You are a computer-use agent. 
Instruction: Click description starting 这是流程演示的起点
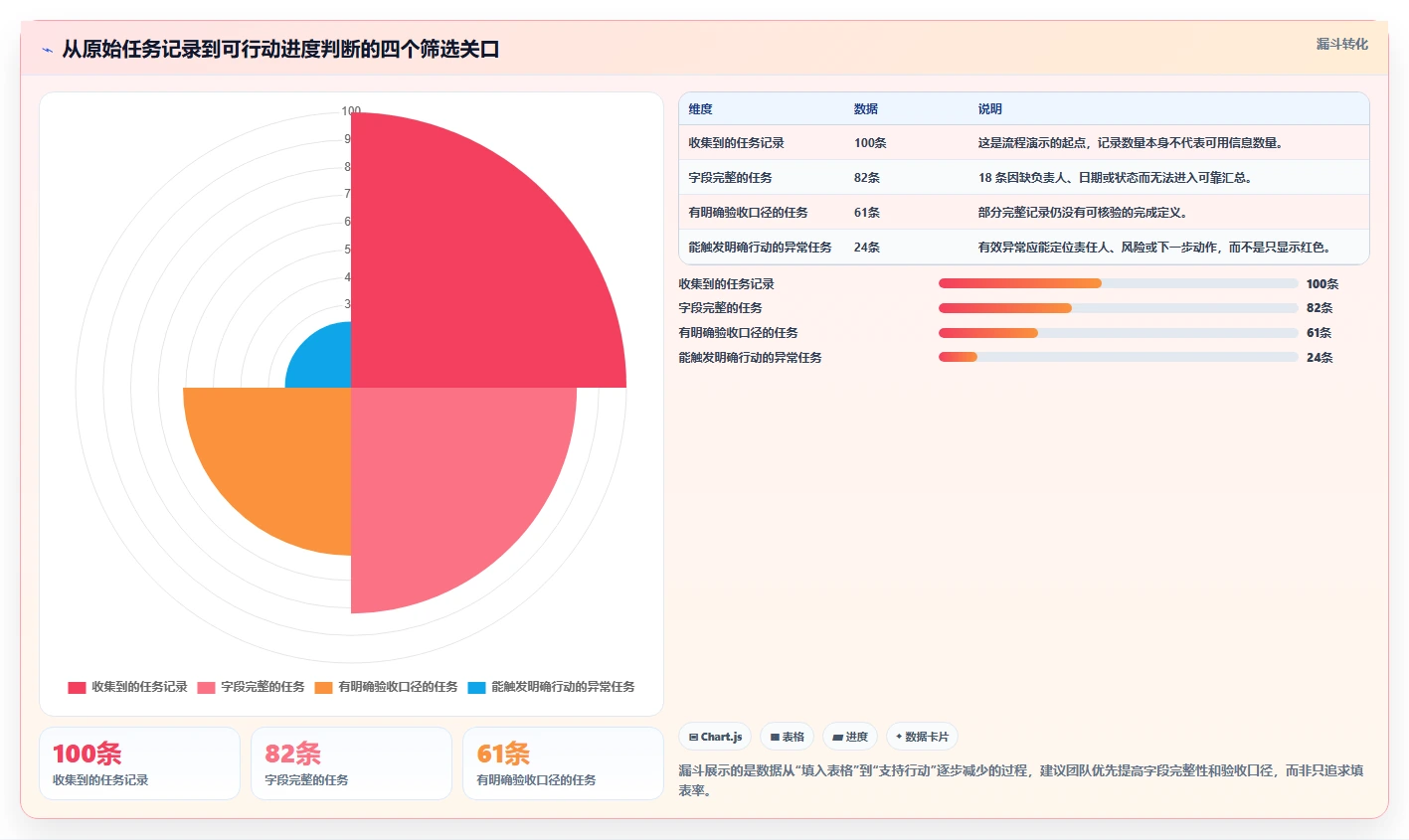click(x=1133, y=143)
